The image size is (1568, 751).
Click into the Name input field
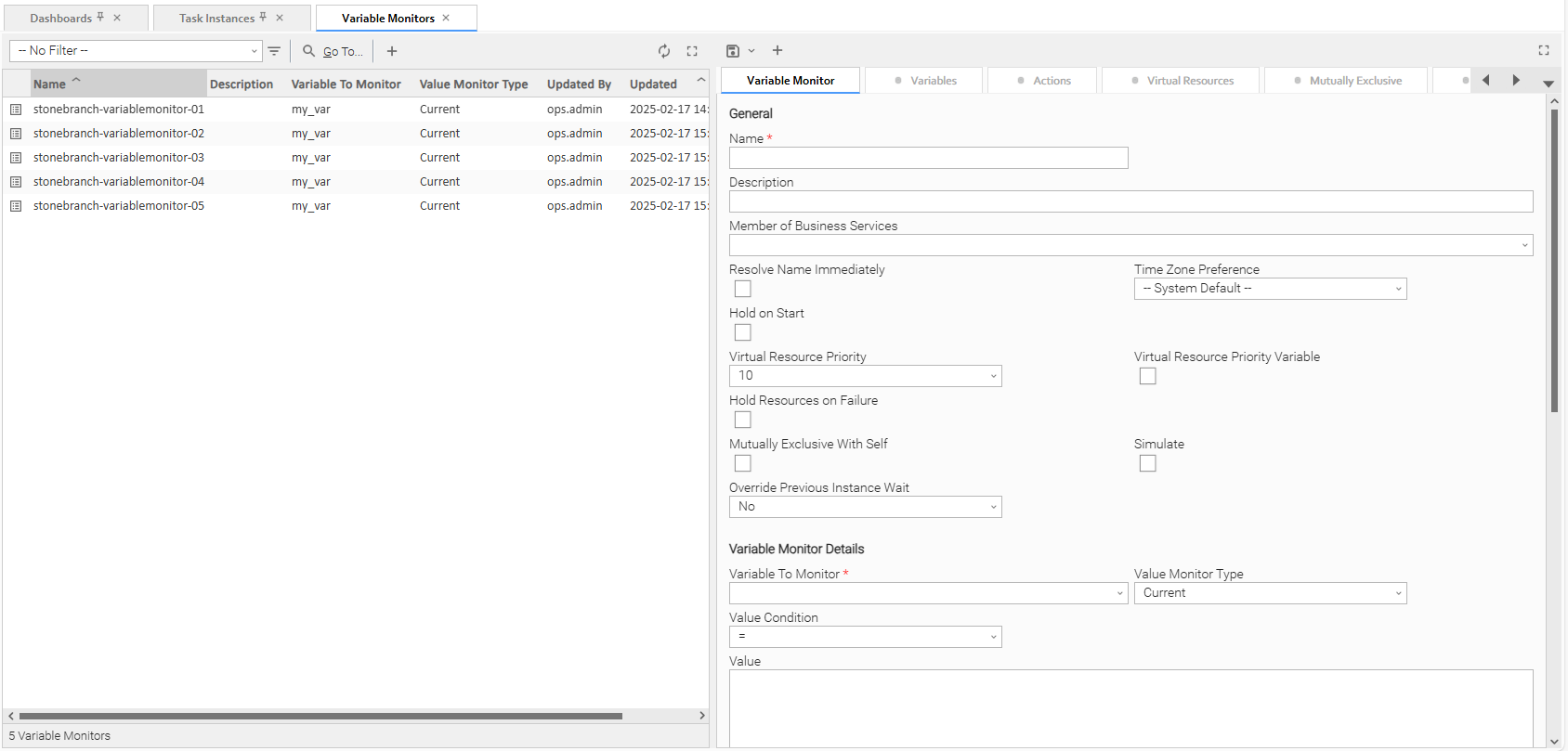coord(928,158)
